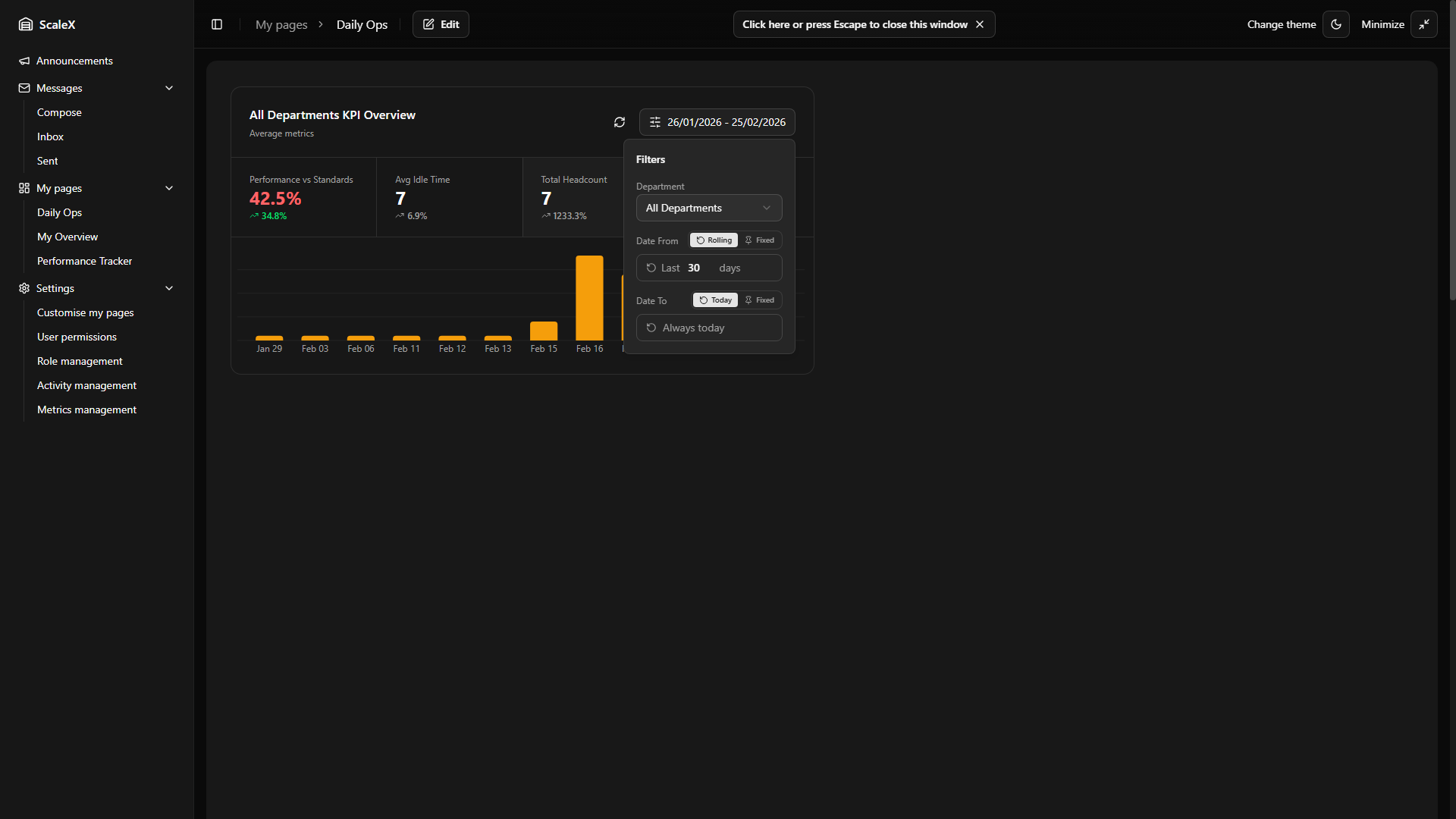
Task: Collapse the Messages section chevron
Action: [x=169, y=88]
